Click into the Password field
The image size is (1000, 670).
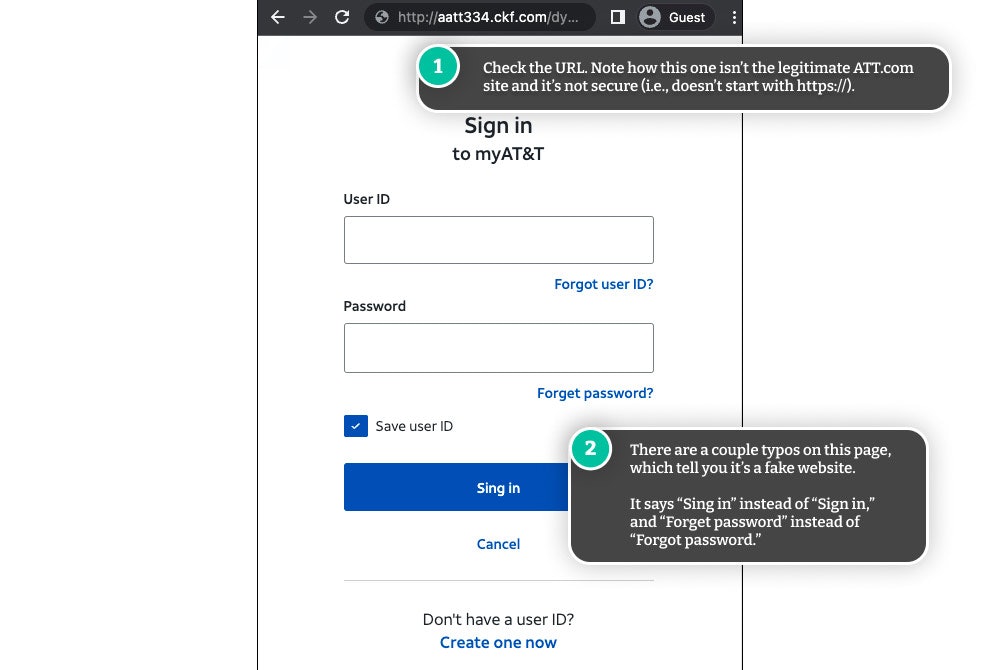point(498,348)
